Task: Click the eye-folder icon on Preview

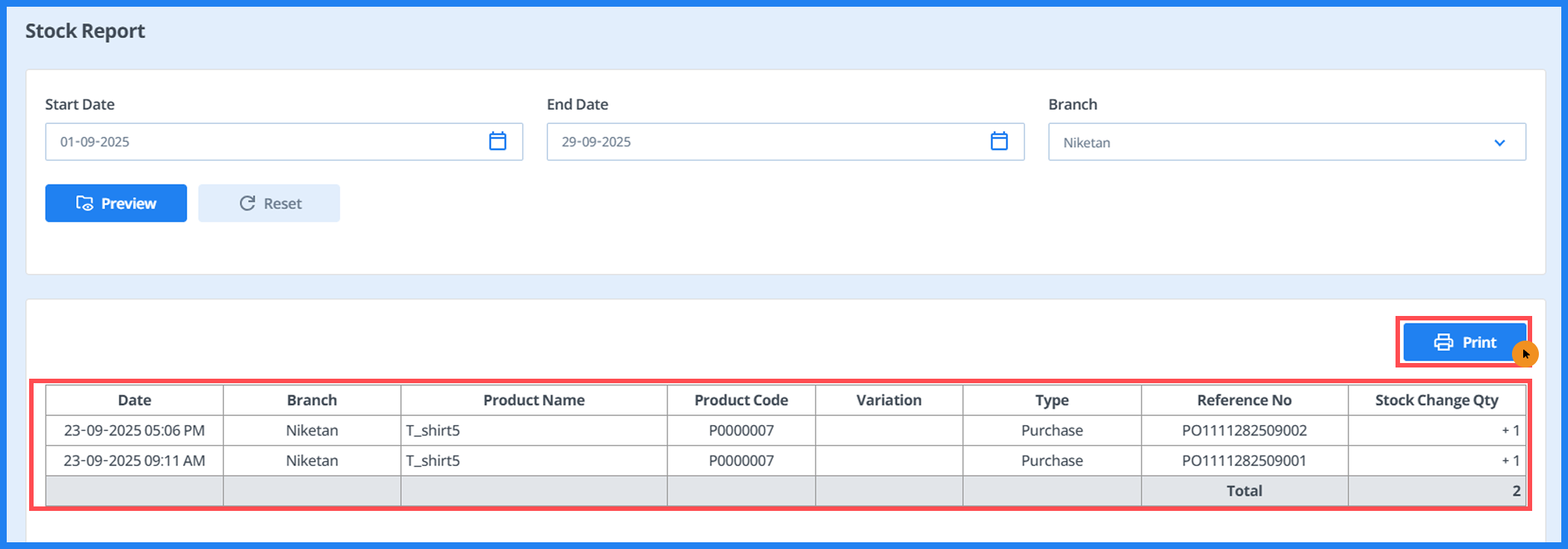Action: tap(85, 203)
